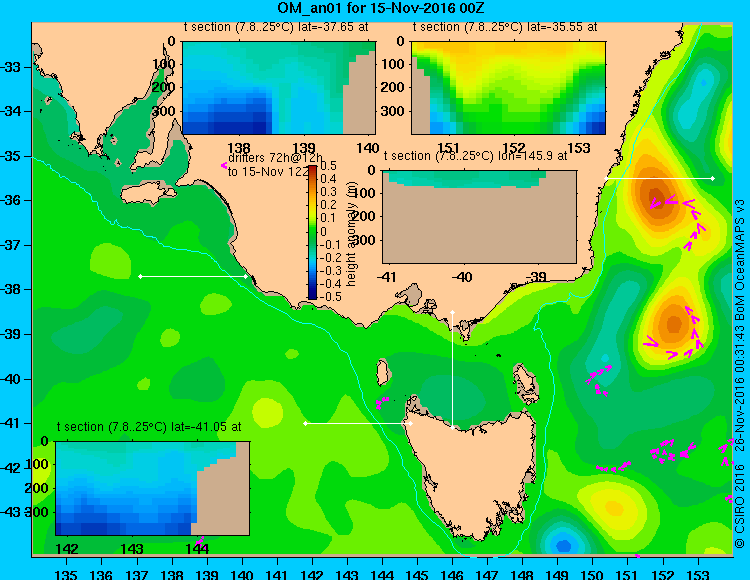The image size is (750, 580).
Task: Click the '-38' latitude axis label
Action: point(11,290)
